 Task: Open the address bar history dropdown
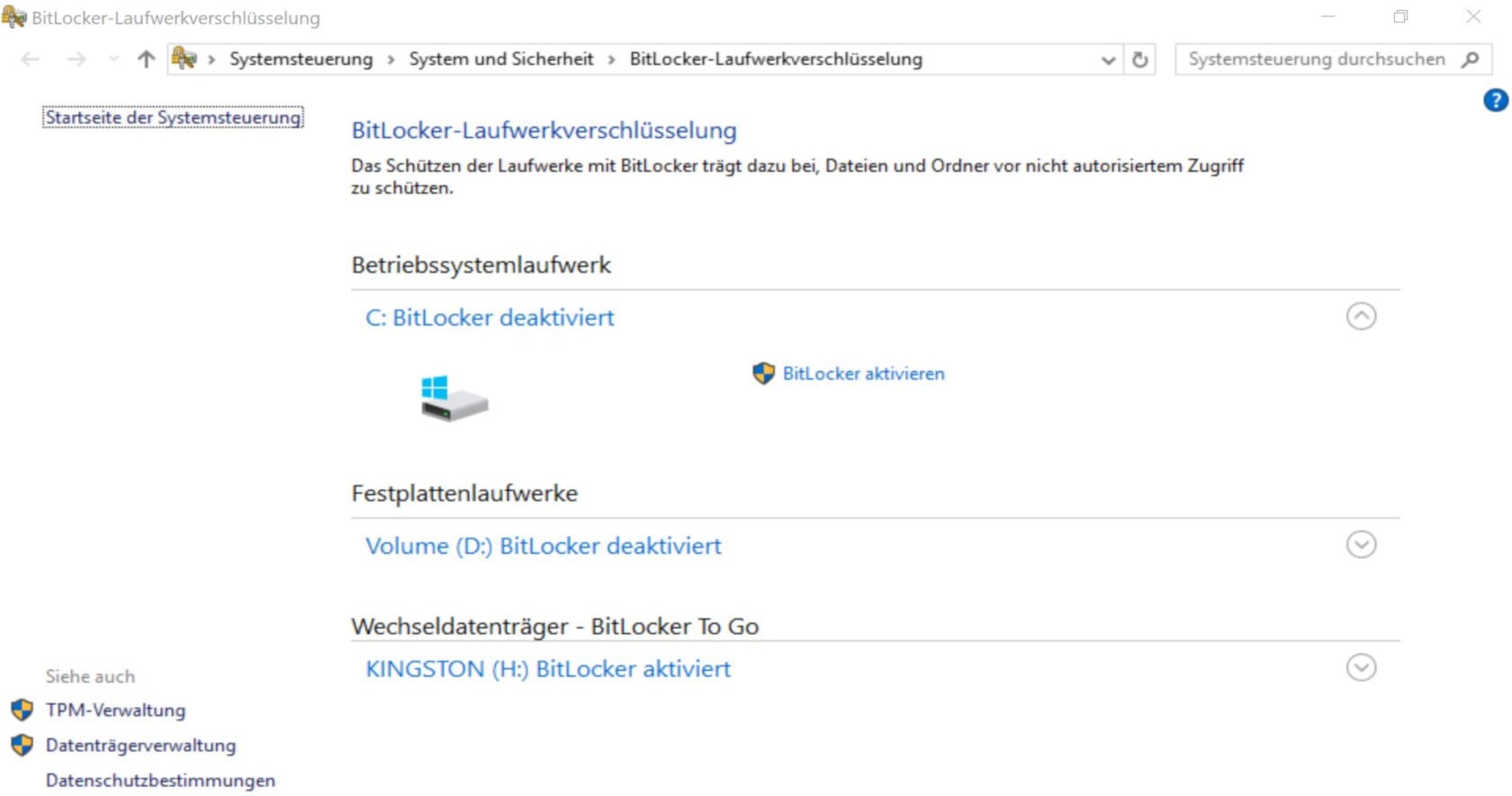click(x=1108, y=60)
